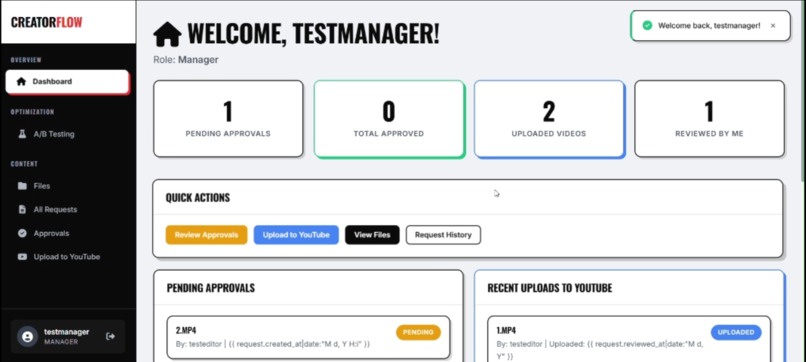806x362 pixels.
Task: Click the Pending Approvals panel heading
Action: 211,288
